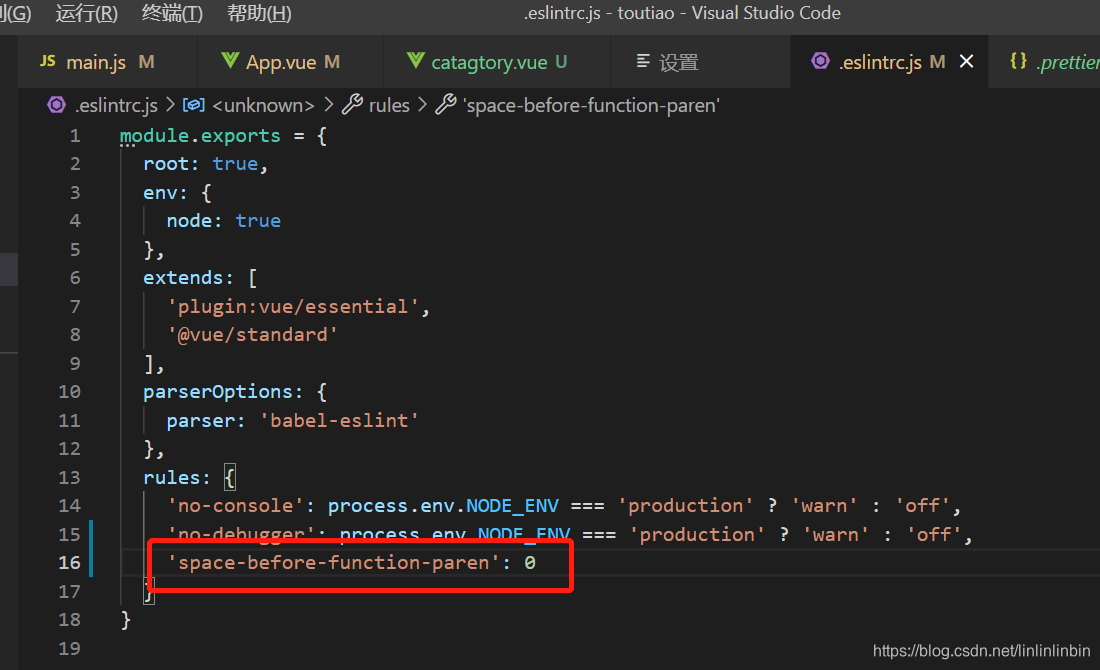The height and width of the screenshot is (670, 1100).
Task: Click 'production' string on line 14
Action: (x=685, y=505)
